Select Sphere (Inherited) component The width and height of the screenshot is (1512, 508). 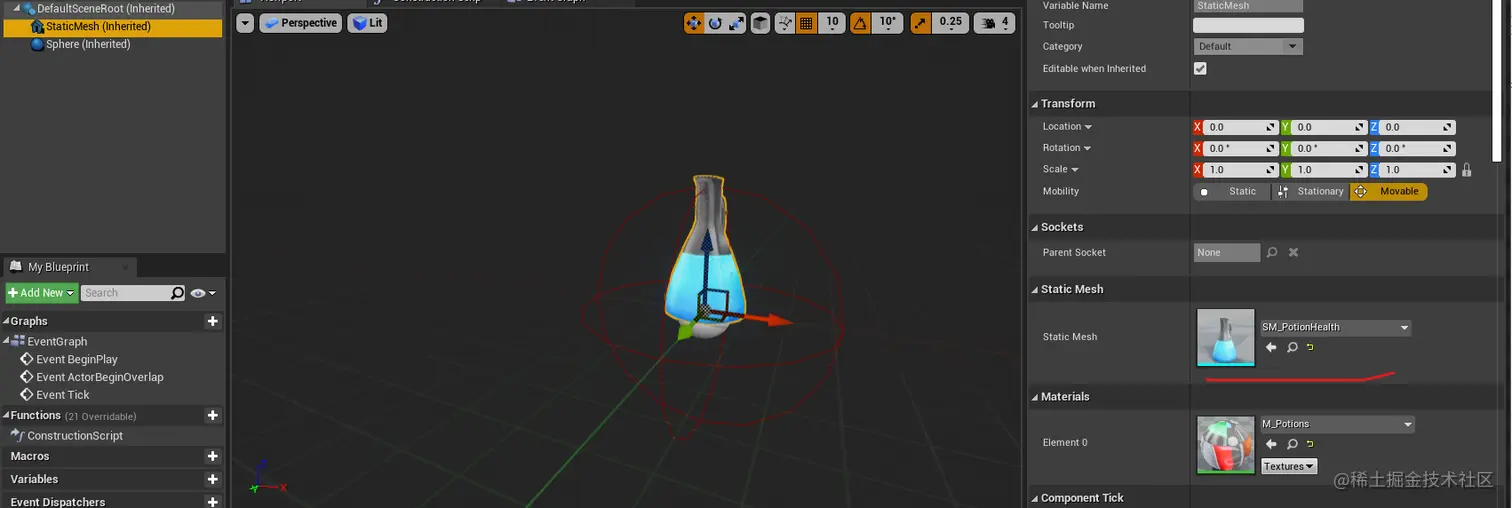(88, 45)
